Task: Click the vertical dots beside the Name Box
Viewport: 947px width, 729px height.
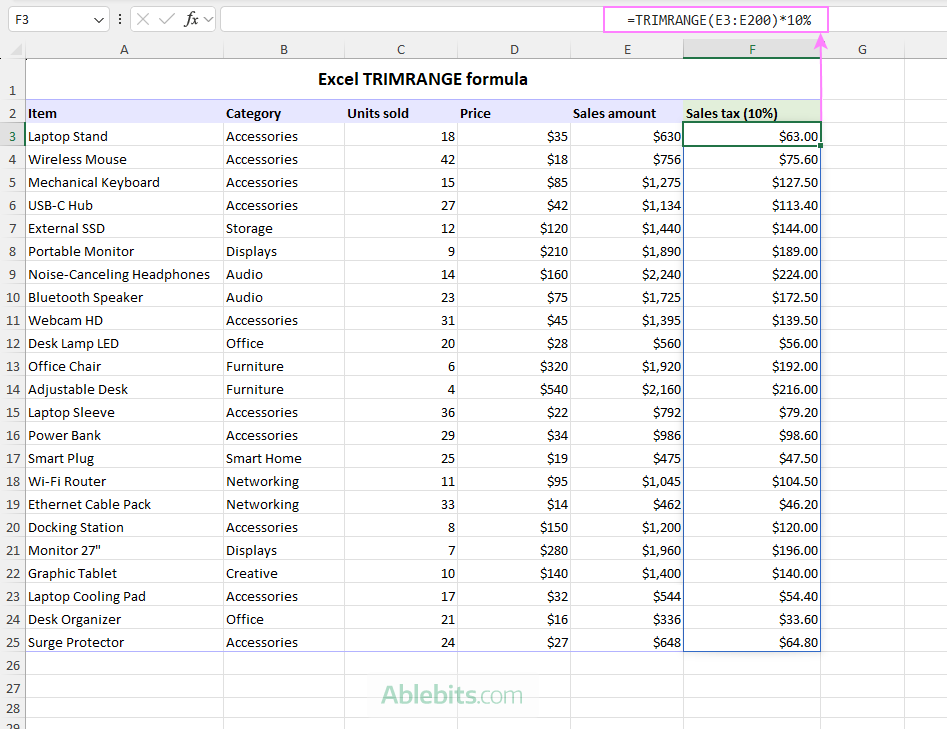Action: [x=119, y=18]
